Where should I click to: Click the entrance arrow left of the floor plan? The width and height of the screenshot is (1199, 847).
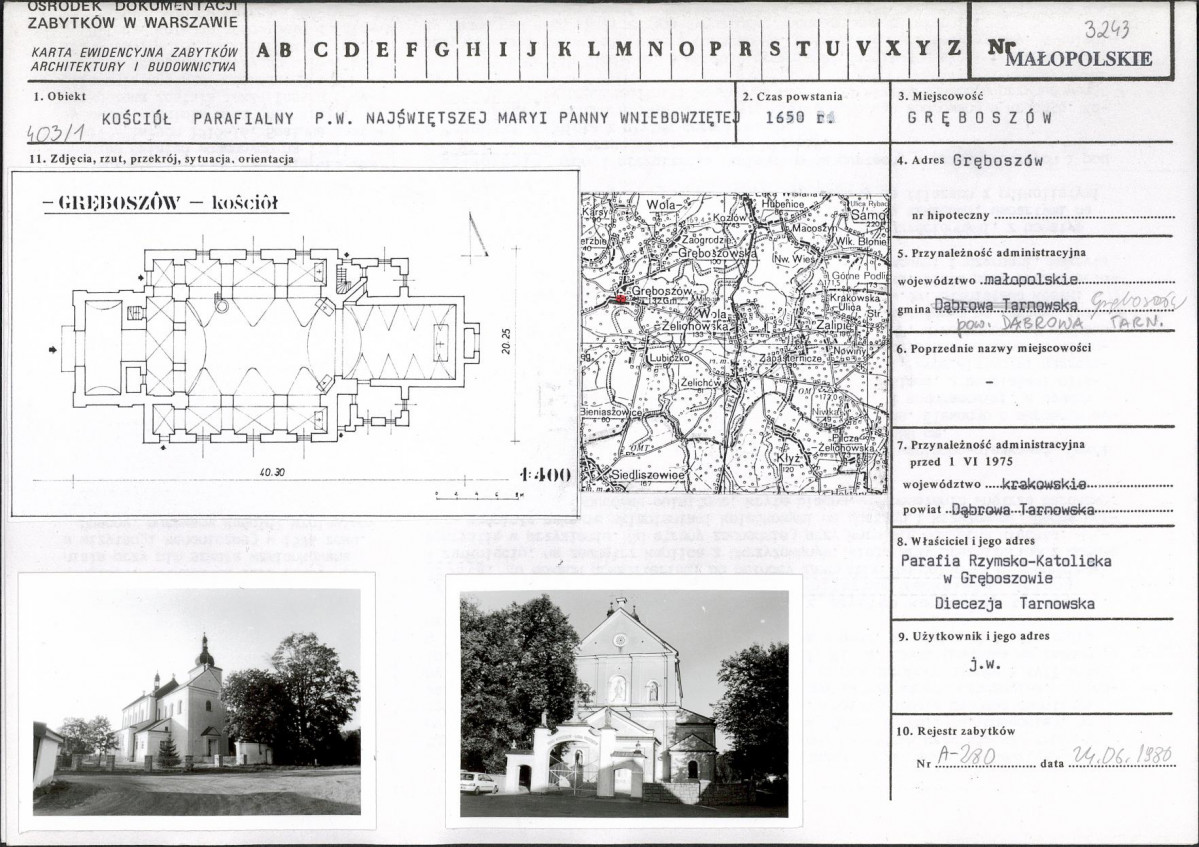[x=53, y=349]
